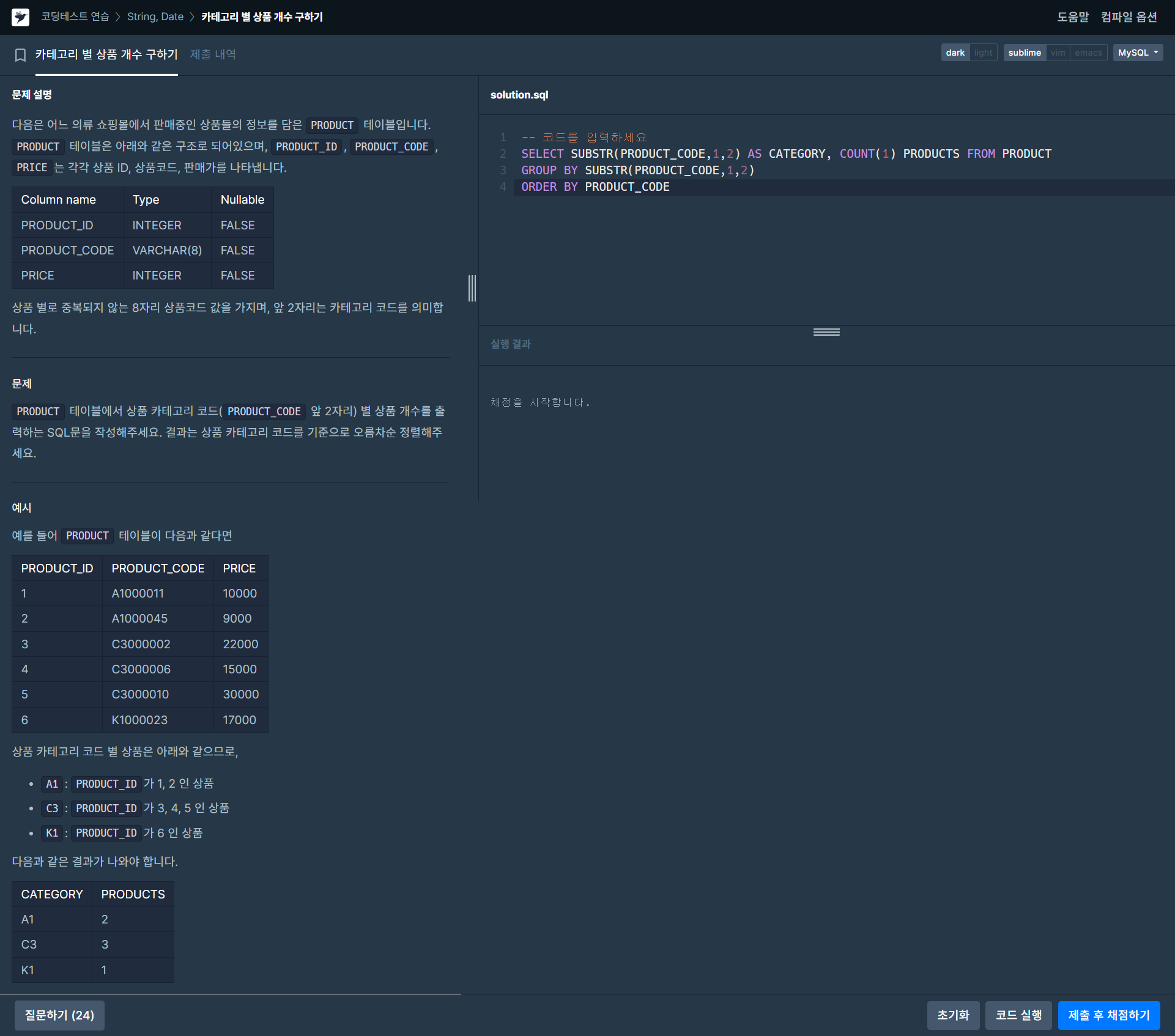
Task: Enable vim keybinding mode
Action: coord(1058,53)
